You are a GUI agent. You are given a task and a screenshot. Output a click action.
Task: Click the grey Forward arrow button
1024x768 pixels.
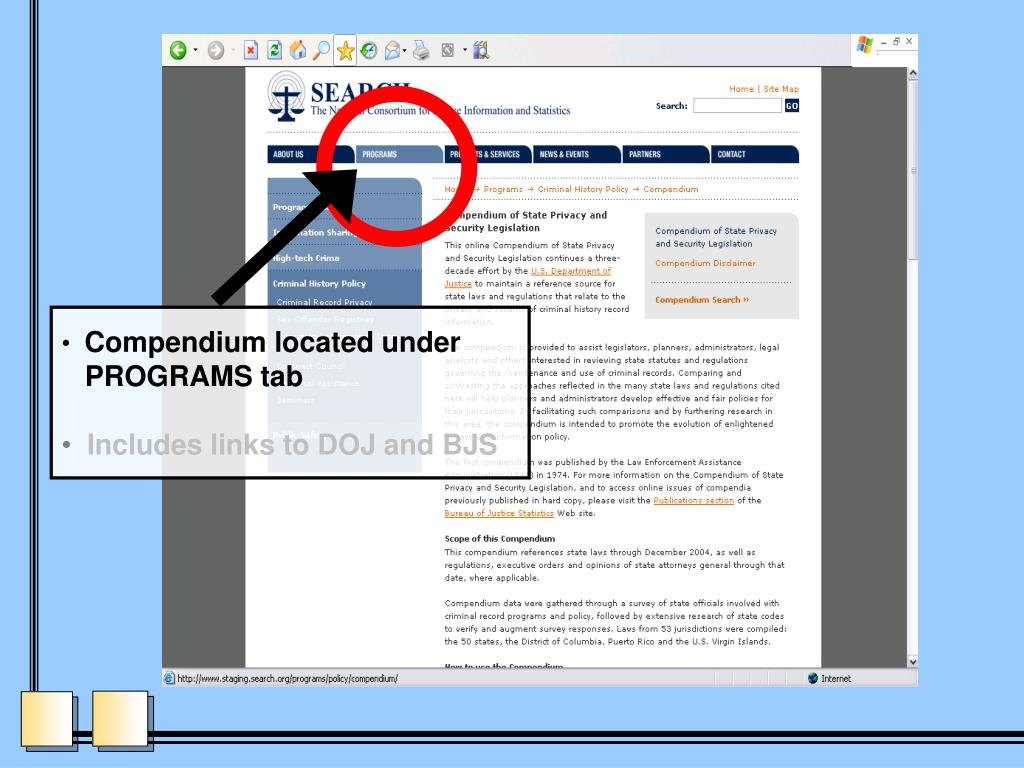tap(216, 50)
